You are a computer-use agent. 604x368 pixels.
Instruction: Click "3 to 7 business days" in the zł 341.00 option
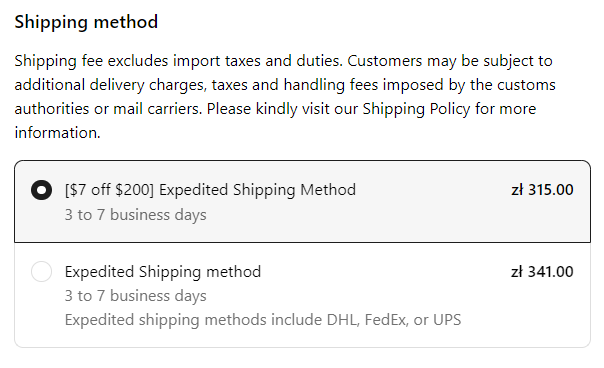pos(136,296)
